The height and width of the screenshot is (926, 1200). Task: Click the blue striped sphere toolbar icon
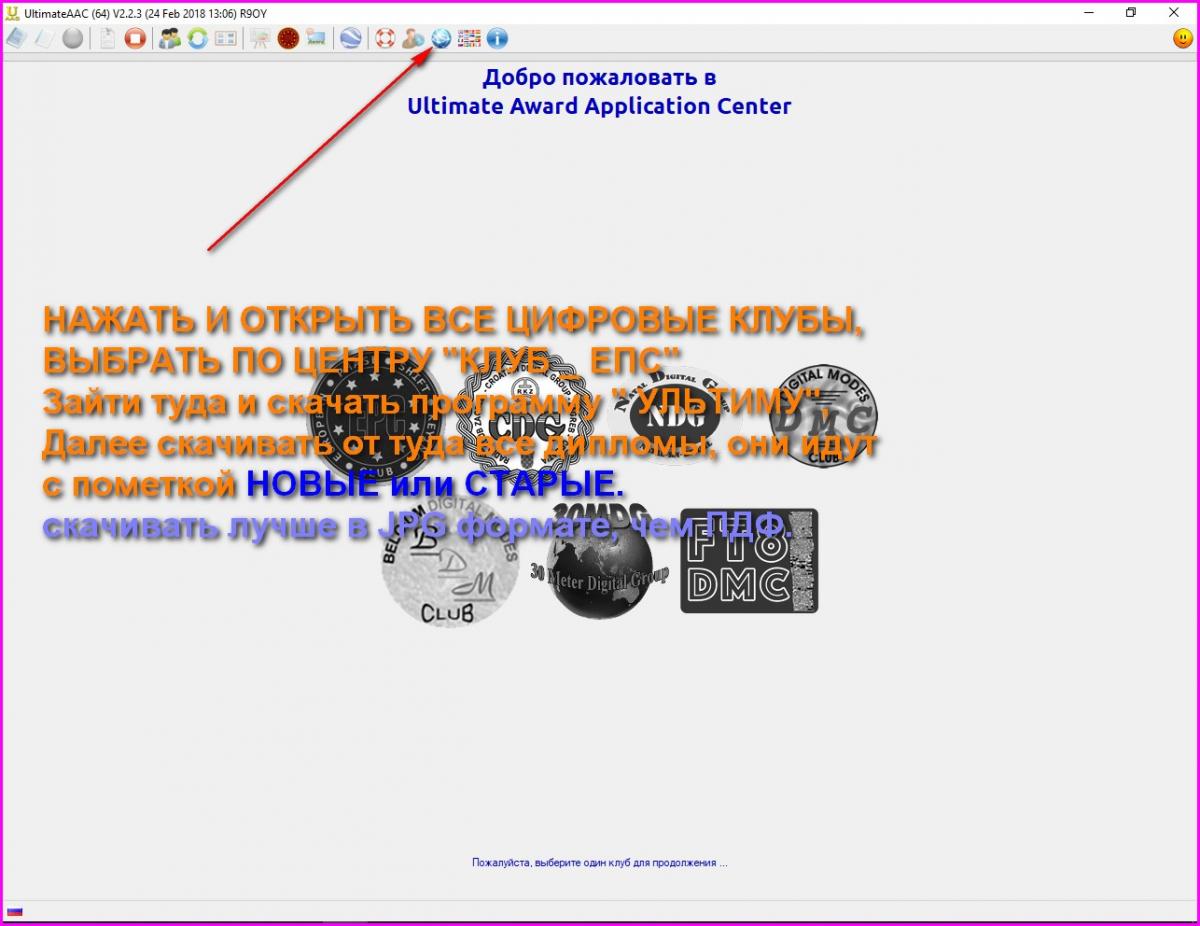pos(350,39)
